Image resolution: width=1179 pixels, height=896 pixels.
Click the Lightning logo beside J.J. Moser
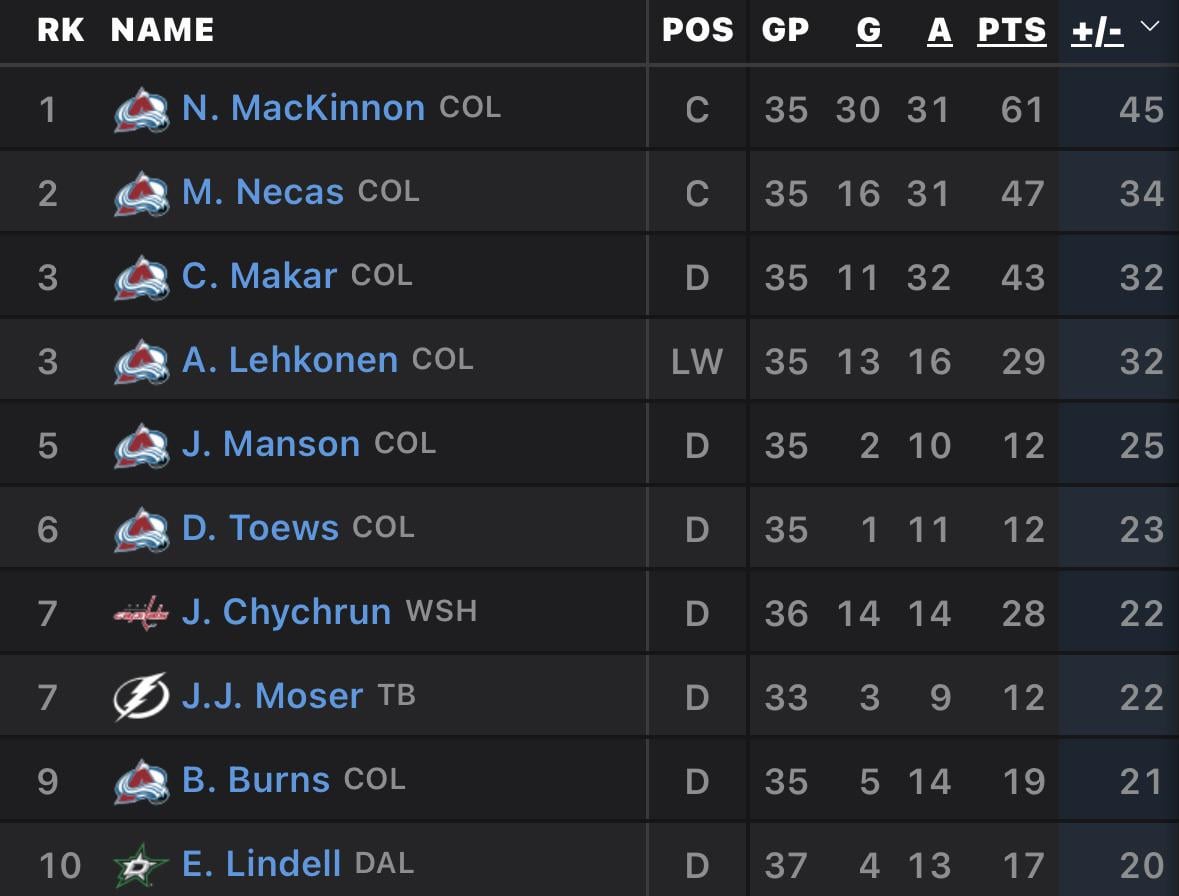click(x=141, y=697)
